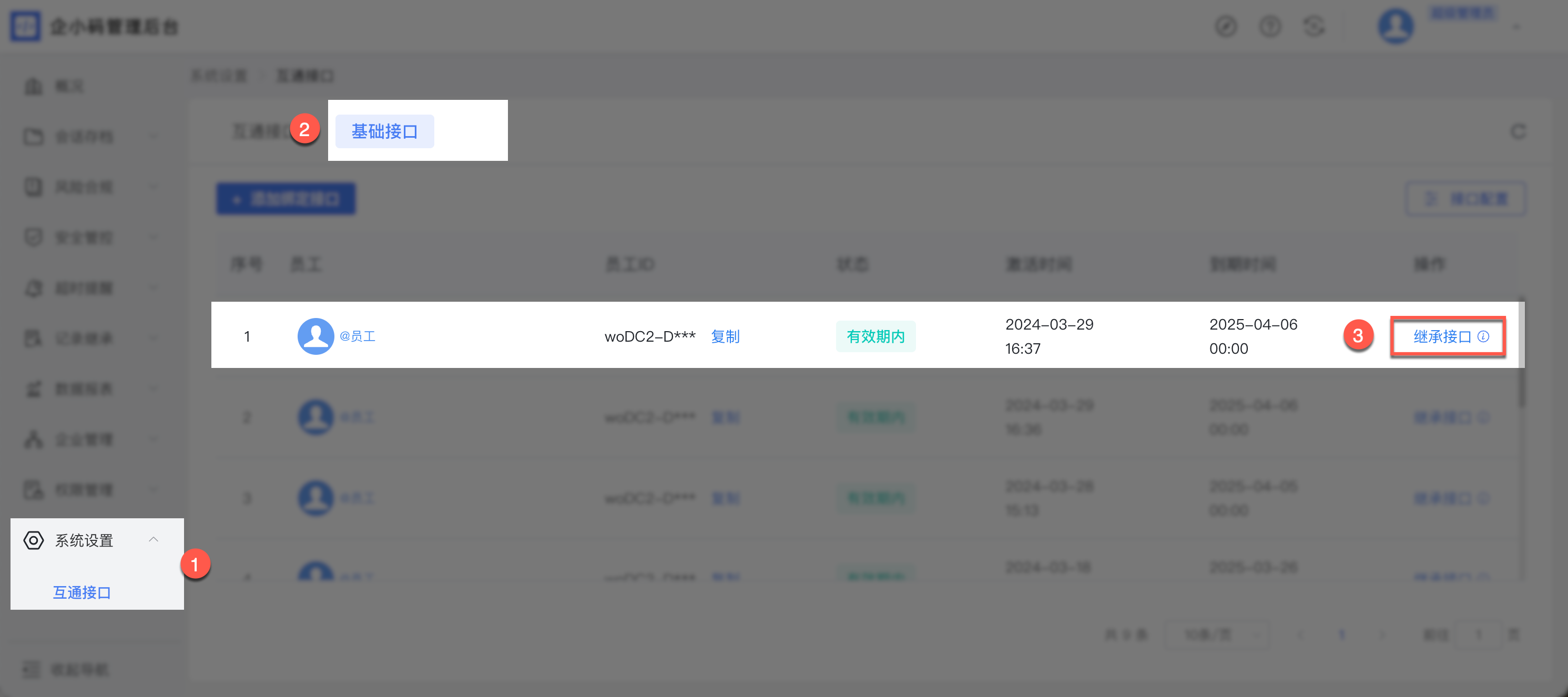
Task: Click the refresh icon at panel top right
Action: (1518, 131)
